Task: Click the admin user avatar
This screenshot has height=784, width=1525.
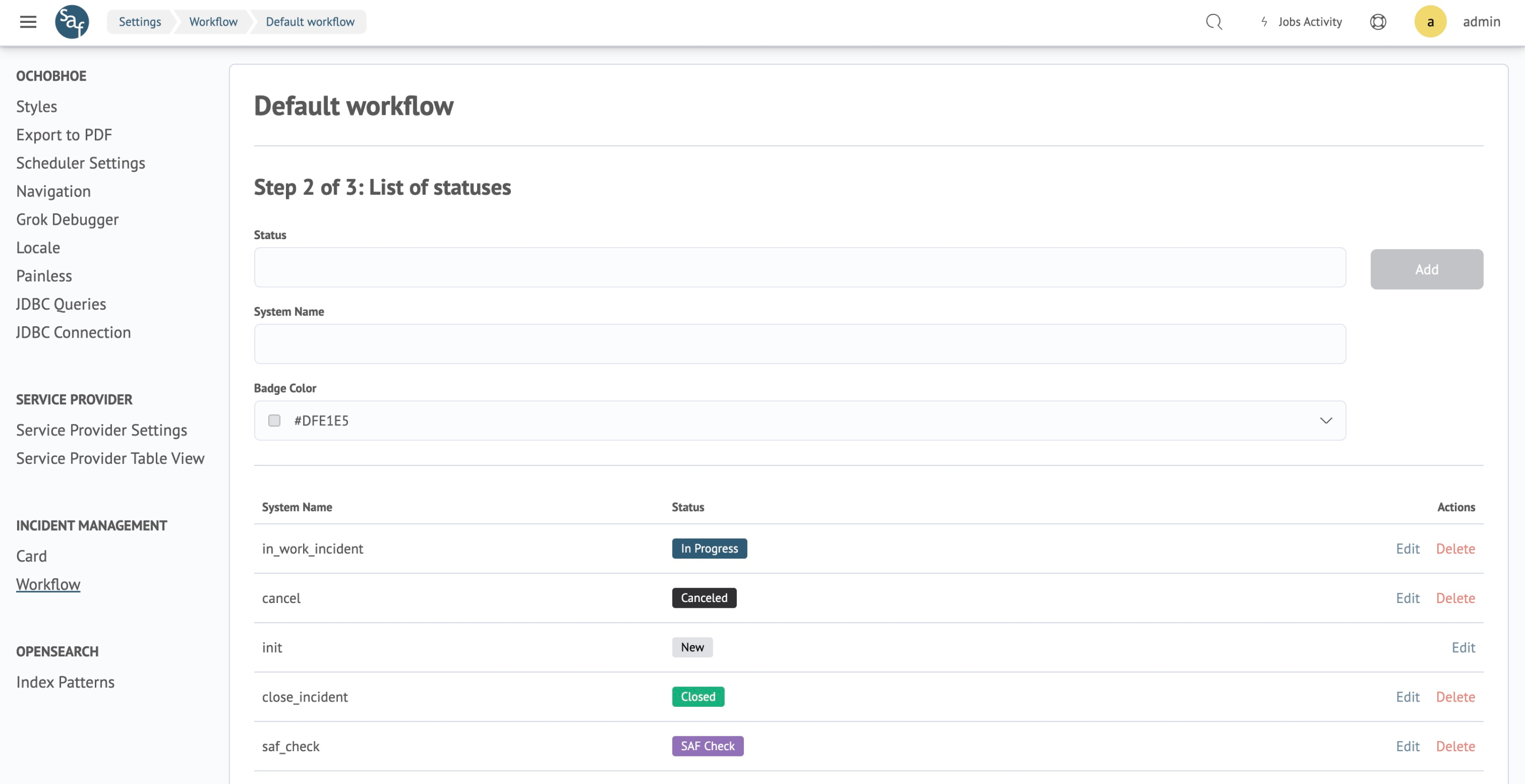Action: point(1430,22)
